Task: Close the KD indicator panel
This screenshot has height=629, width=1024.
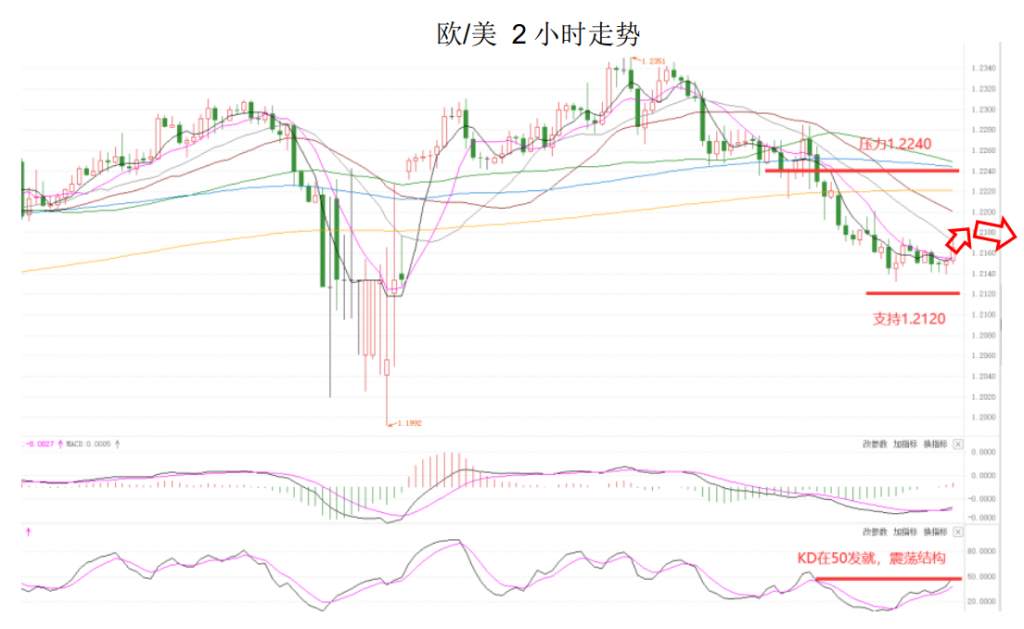Action: coord(957,532)
